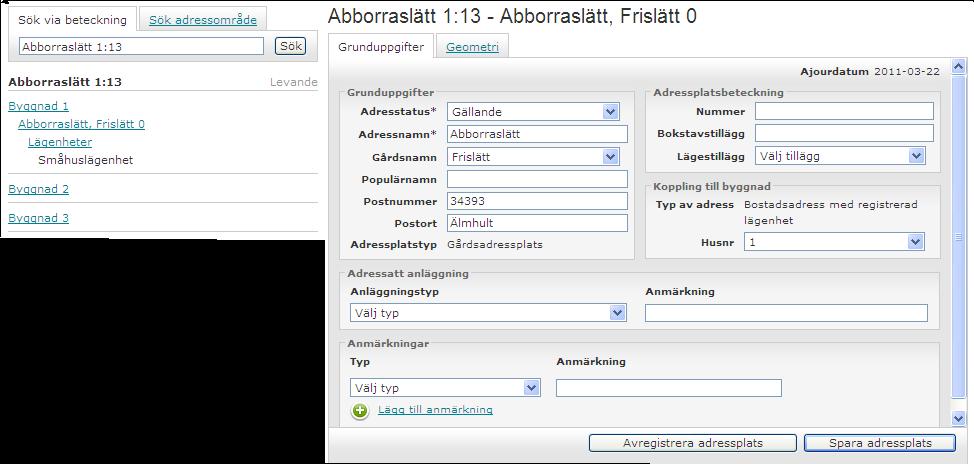Click the Abborraslätt 1:13 bold heading in sidebar

point(65,82)
